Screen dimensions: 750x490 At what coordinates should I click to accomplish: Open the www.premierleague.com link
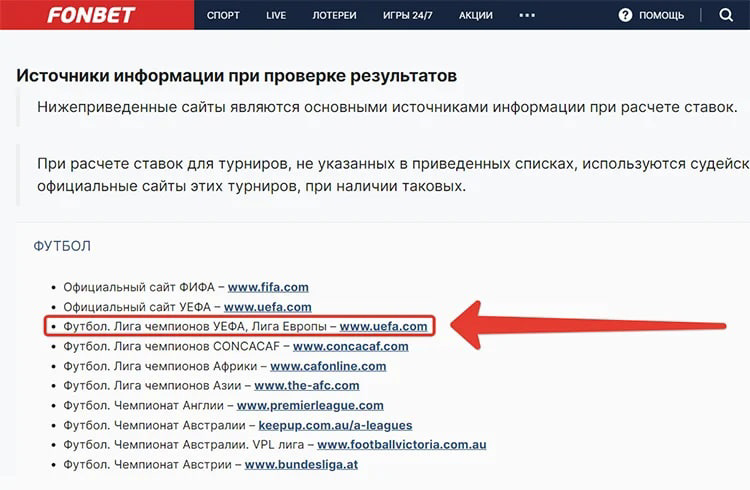[x=310, y=405]
